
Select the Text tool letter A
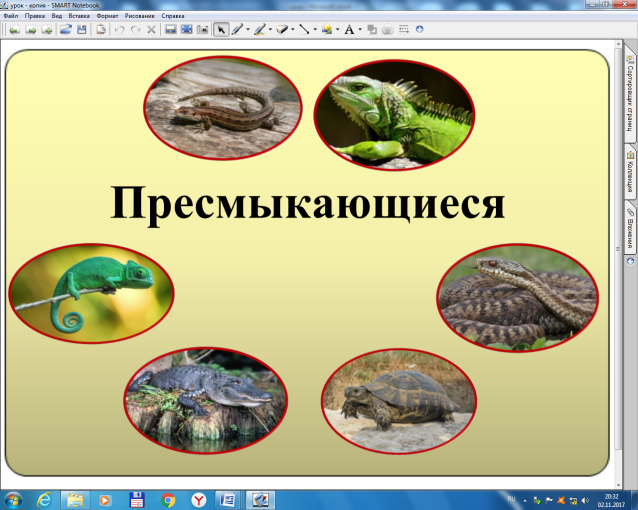point(349,30)
